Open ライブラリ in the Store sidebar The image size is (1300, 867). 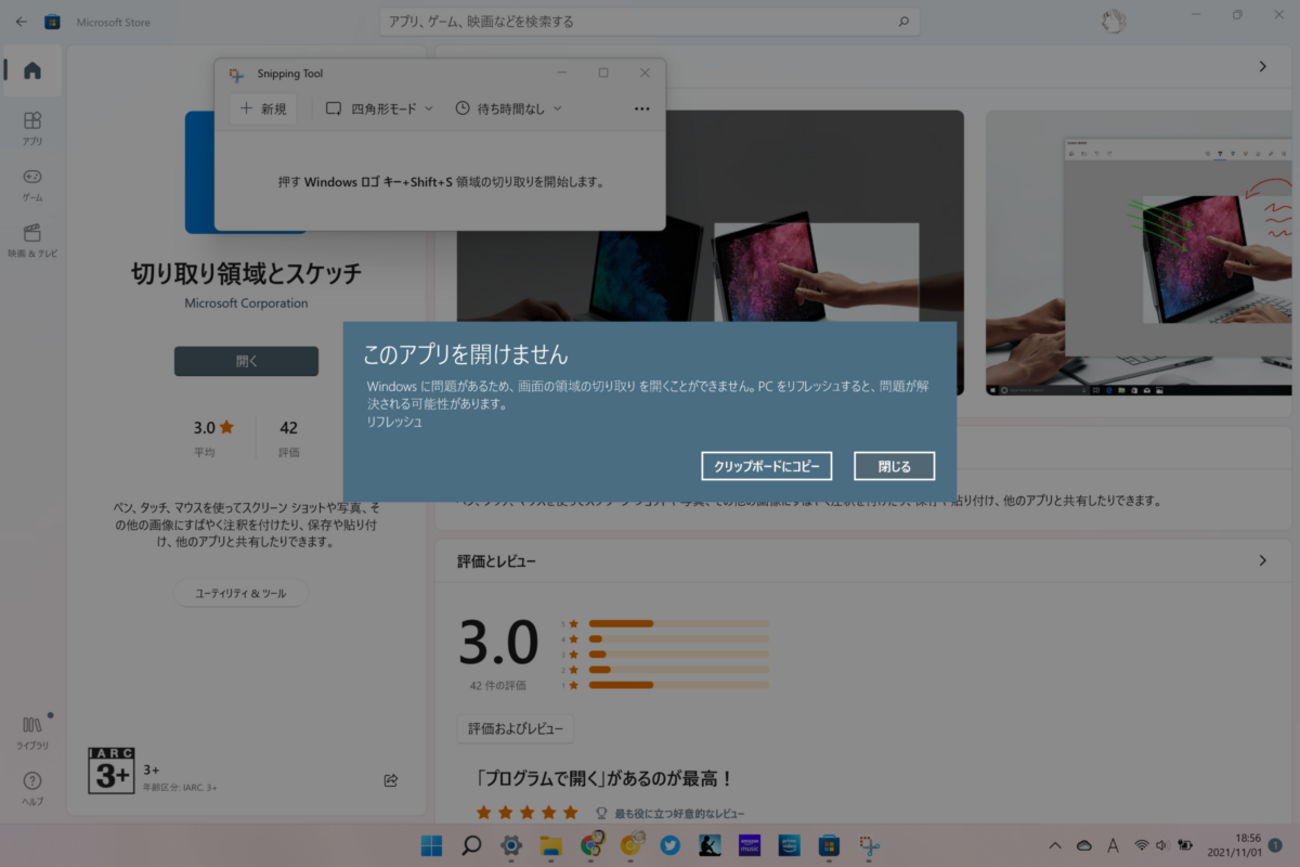[32, 732]
